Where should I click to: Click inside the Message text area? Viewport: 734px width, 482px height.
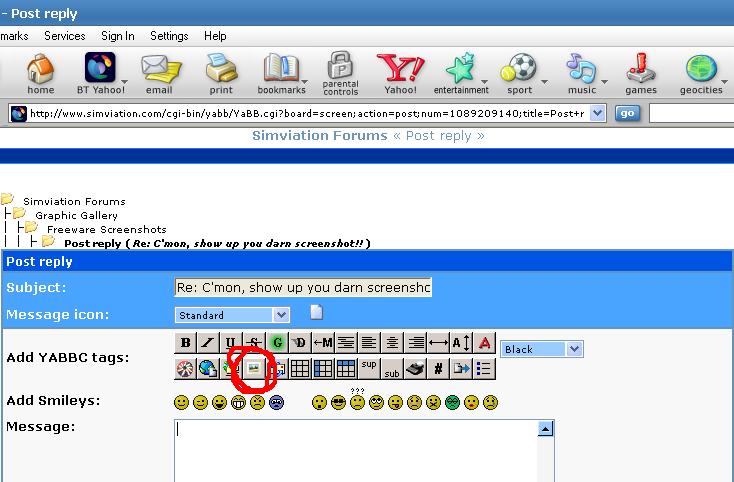(x=356, y=451)
